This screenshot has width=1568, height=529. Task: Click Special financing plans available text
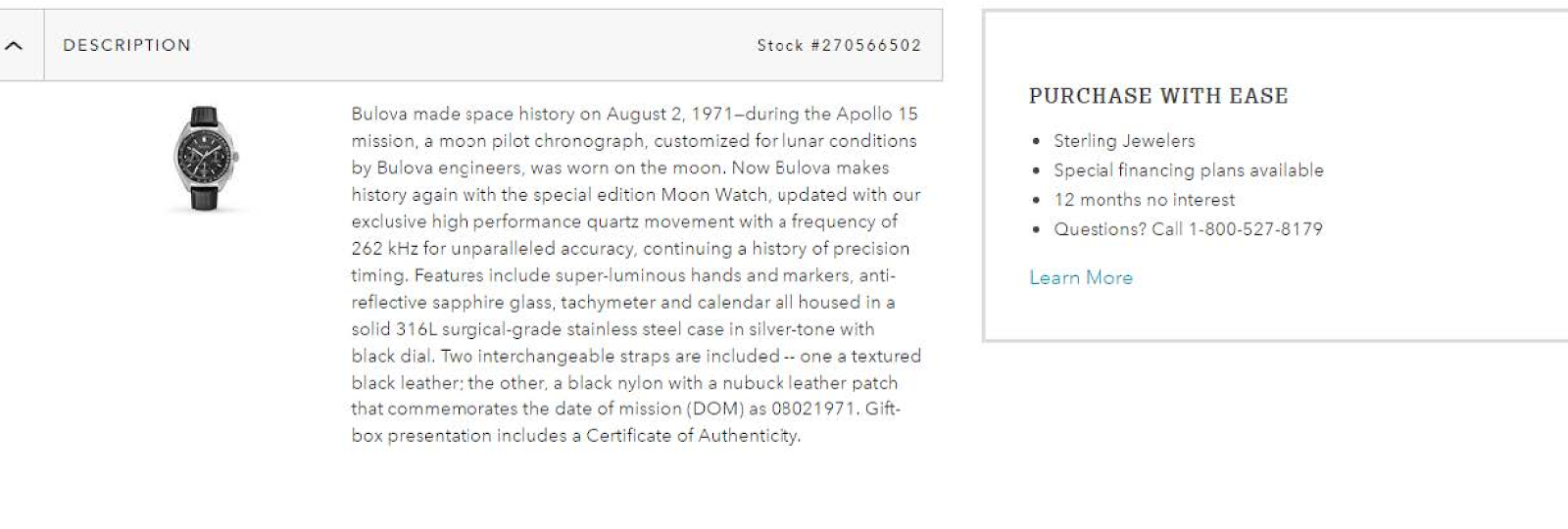click(x=1188, y=170)
